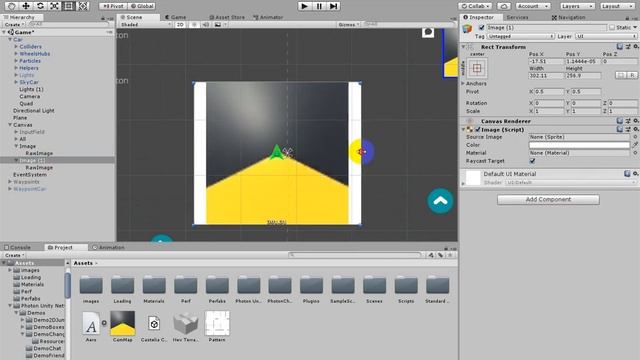Toggle Global/Local handle rotation
The height and width of the screenshot is (360, 640).
coord(142,6)
